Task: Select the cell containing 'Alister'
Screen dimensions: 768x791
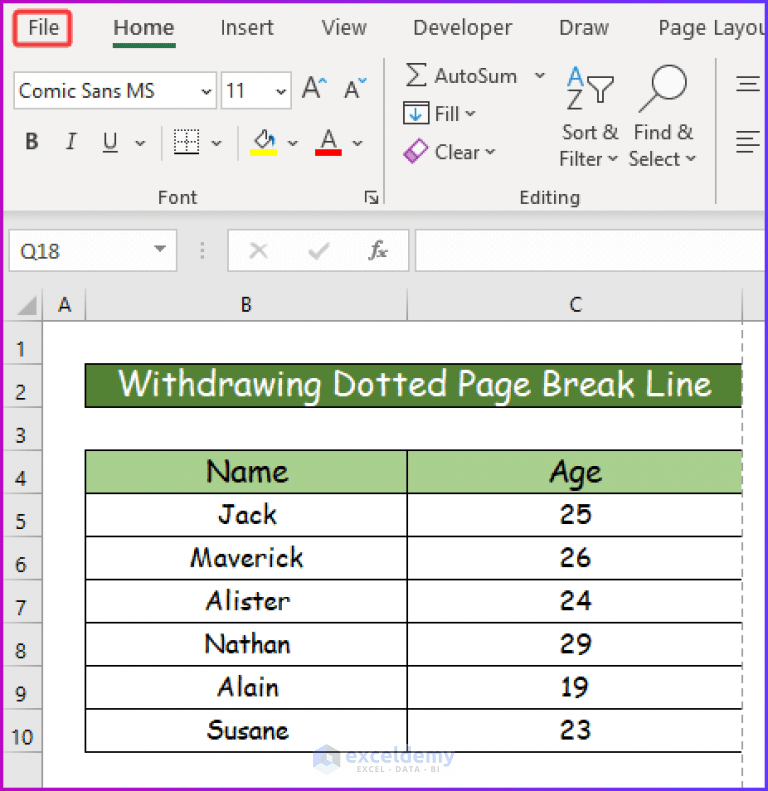Action: click(x=246, y=601)
